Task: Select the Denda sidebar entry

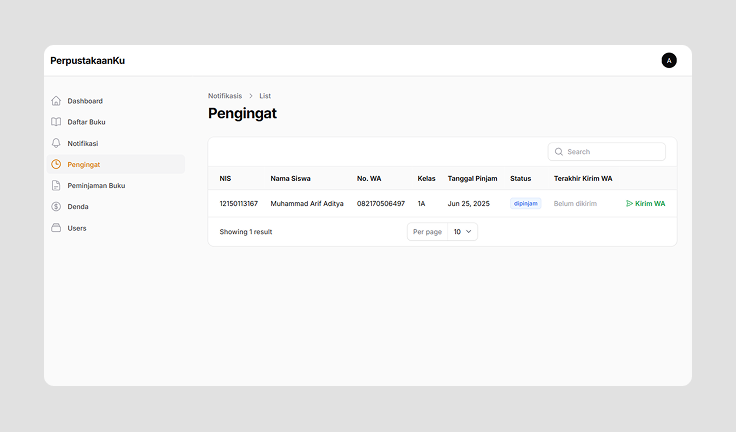Action: click(x=78, y=207)
